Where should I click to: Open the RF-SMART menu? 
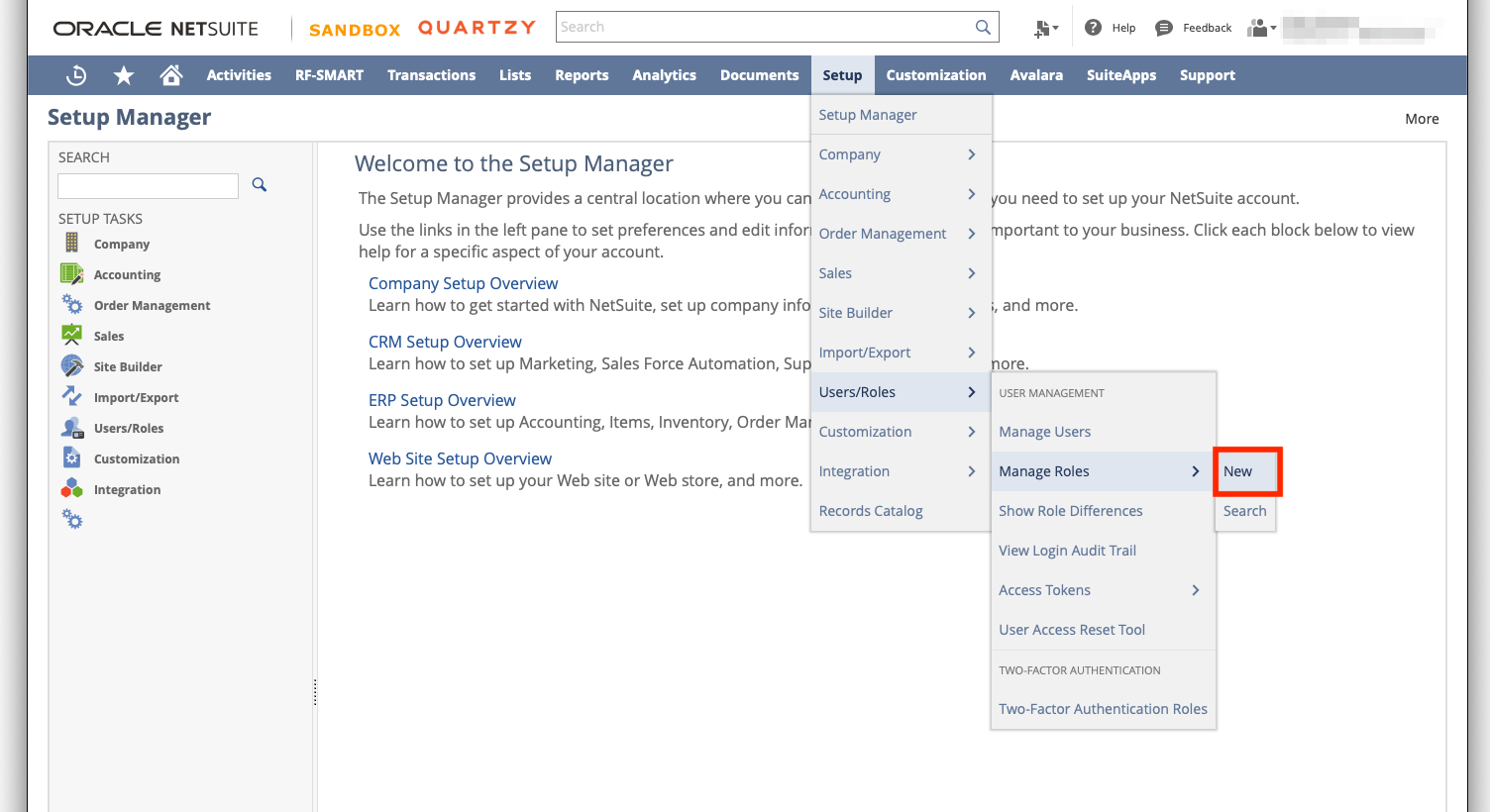point(329,75)
